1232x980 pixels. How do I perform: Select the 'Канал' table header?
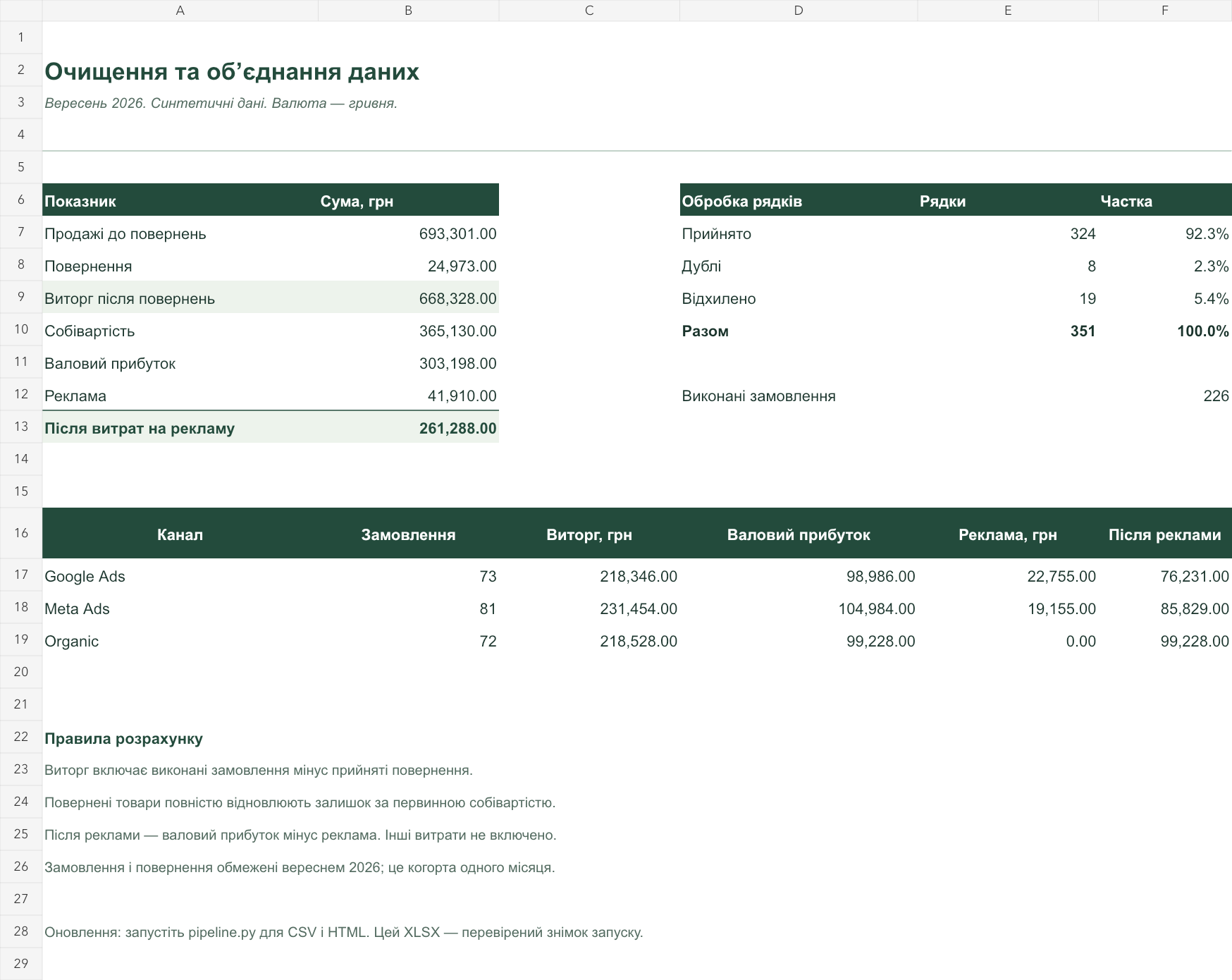tap(180, 534)
